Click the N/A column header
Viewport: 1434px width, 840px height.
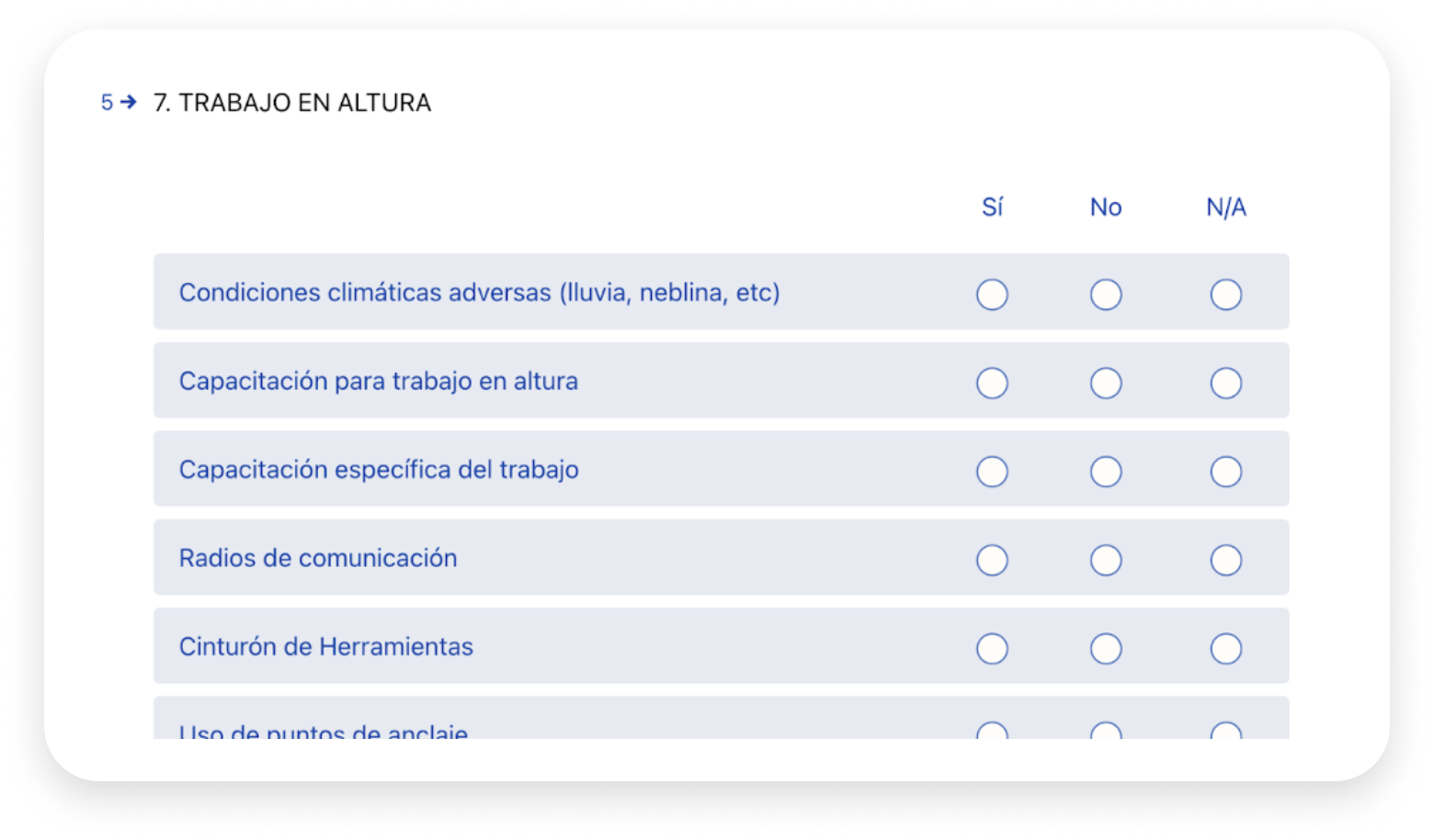point(1226,208)
